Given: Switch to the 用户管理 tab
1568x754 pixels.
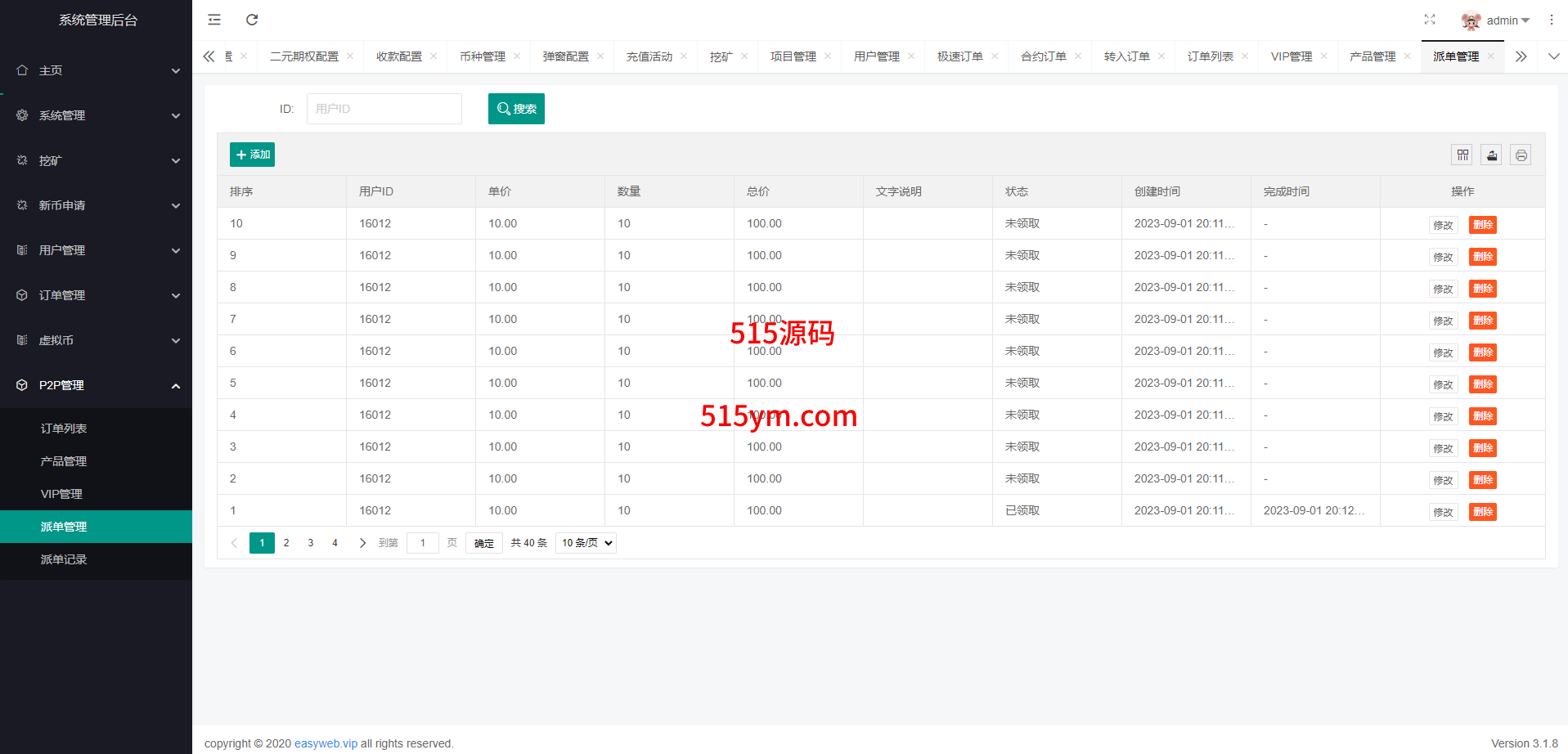Looking at the screenshot, I should tap(876, 56).
